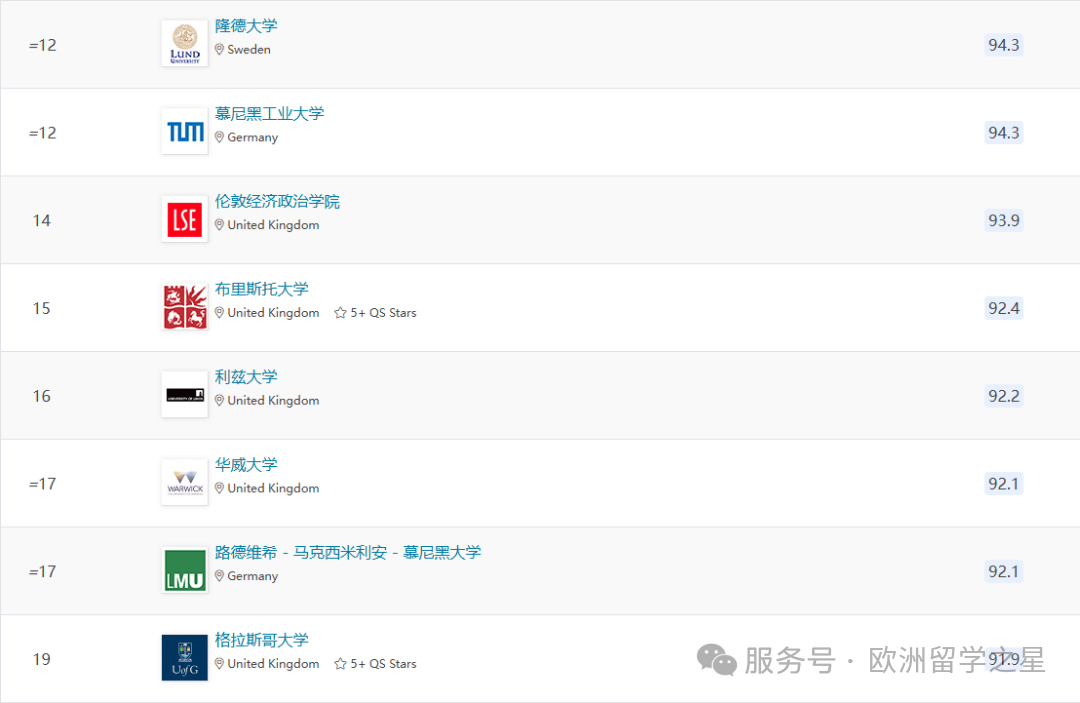Click the star icon in 布里斯托大学 row

(x=340, y=313)
